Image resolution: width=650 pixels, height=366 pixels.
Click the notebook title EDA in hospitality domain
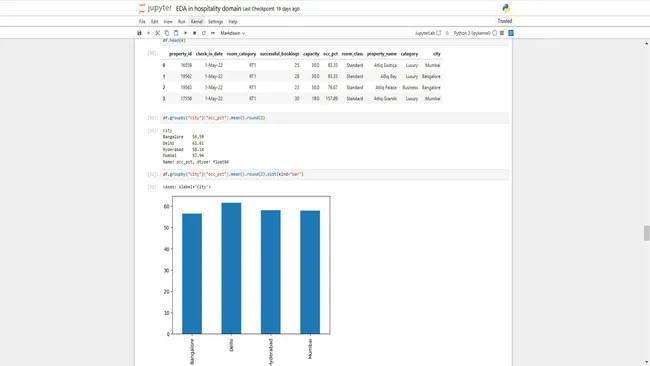[x=208, y=9]
